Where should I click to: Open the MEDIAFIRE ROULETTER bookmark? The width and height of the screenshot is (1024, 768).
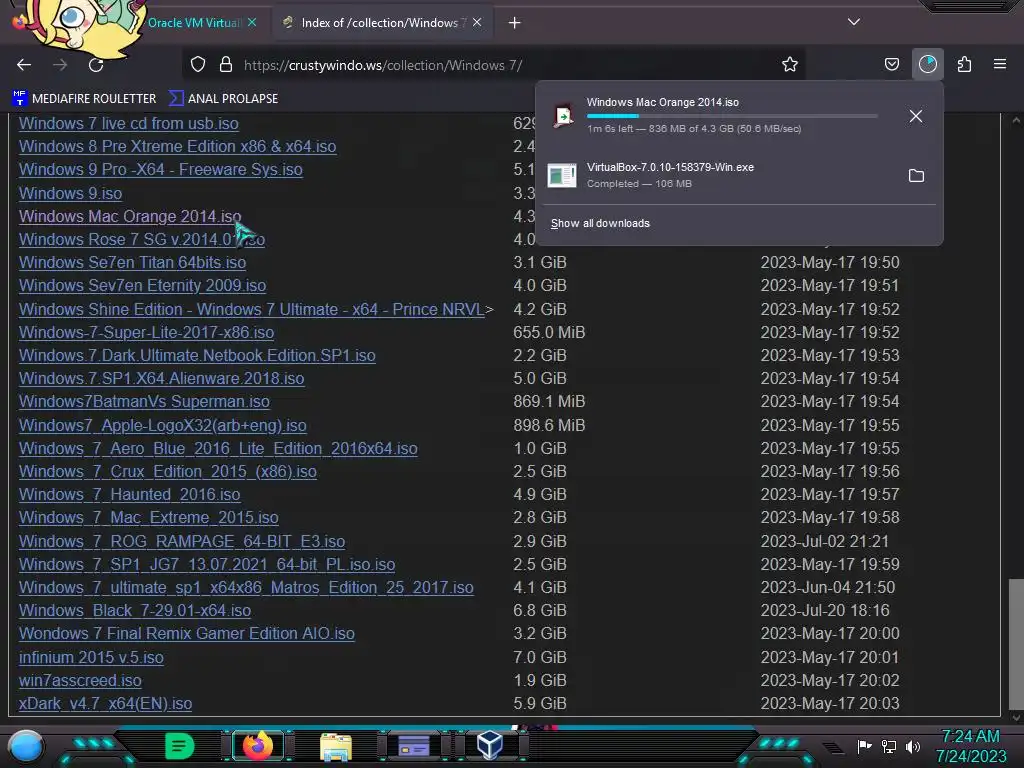coord(84,99)
